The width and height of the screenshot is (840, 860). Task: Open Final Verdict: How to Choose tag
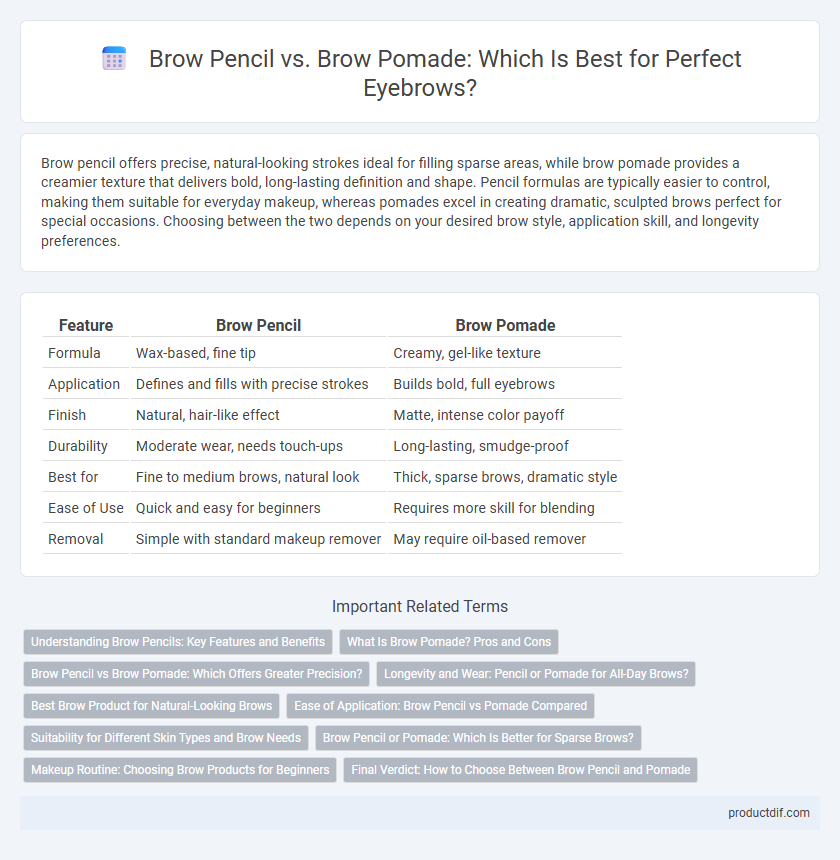tap(520, 770)
